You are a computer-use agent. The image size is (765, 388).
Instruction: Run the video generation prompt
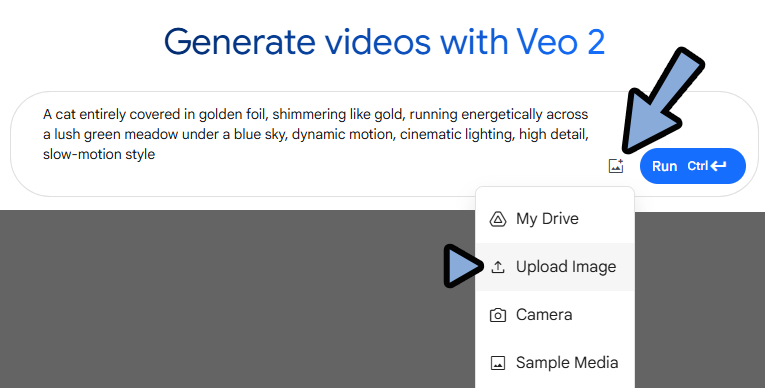point(693,166)
